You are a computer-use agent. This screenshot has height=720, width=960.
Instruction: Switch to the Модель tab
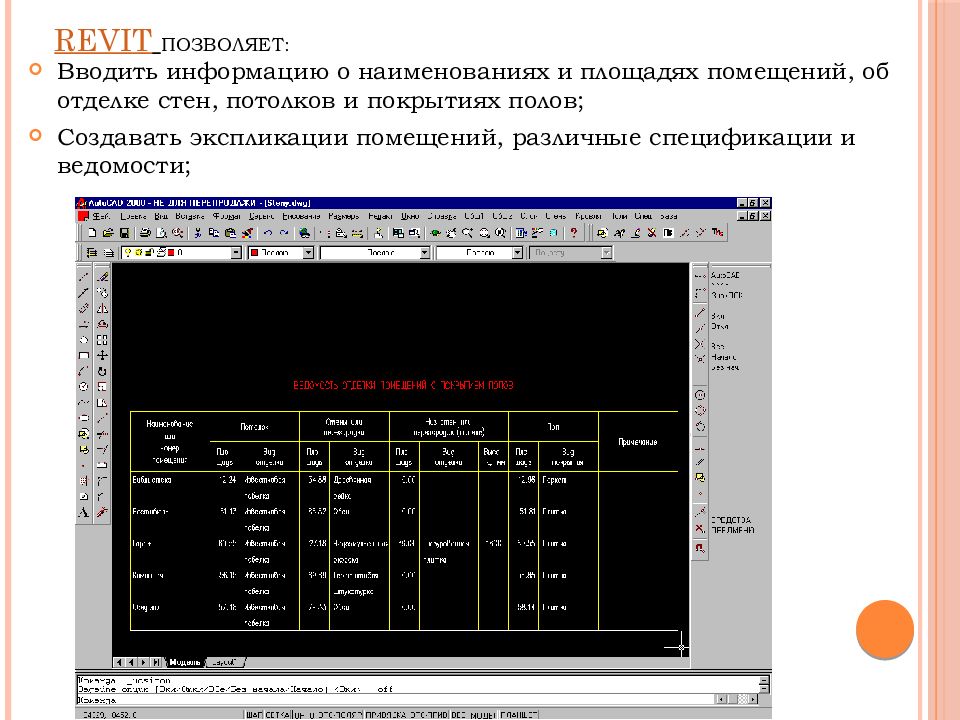tap(184, 662)
